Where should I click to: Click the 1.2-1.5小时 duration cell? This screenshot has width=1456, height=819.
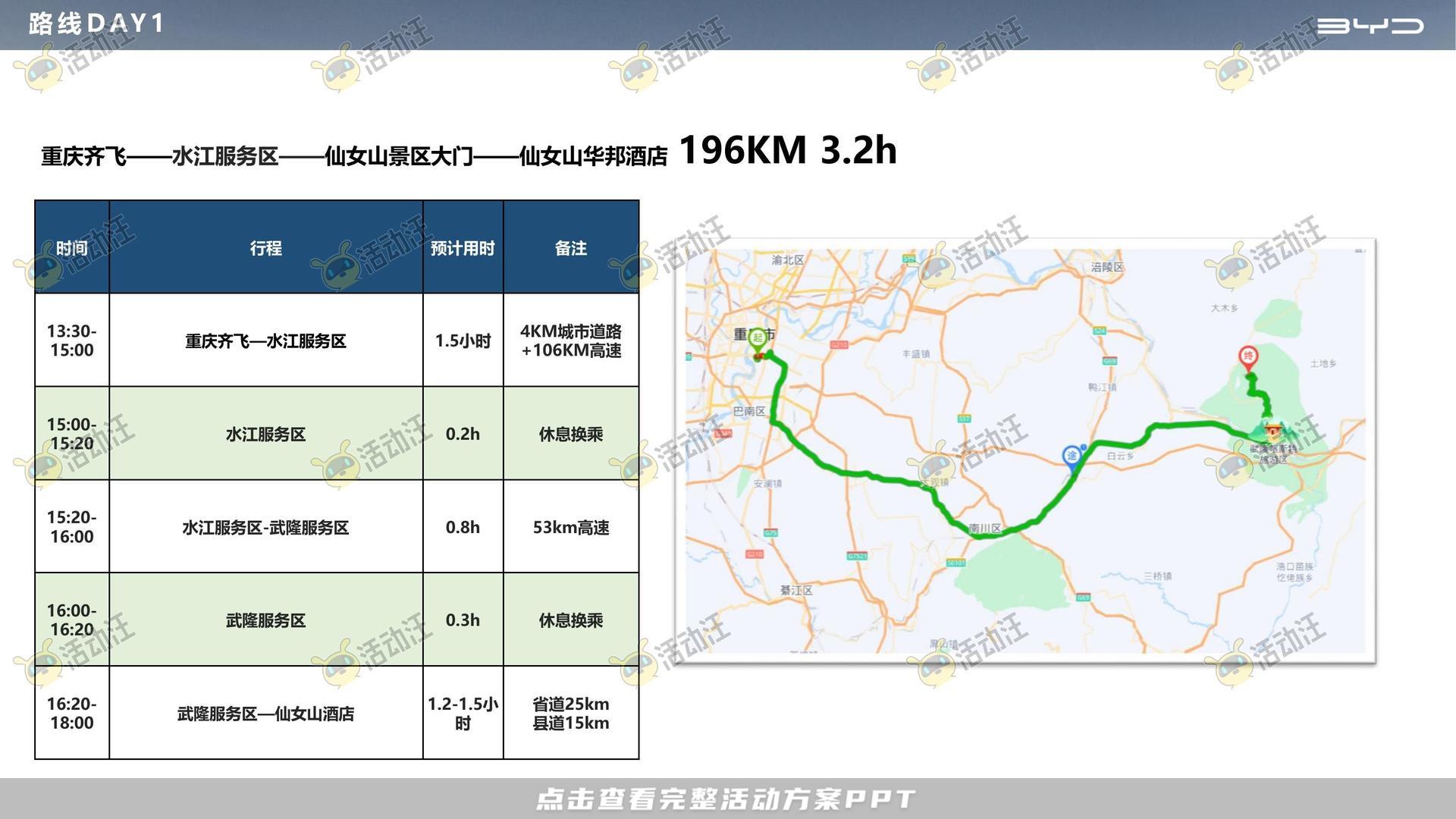(463, 713)
